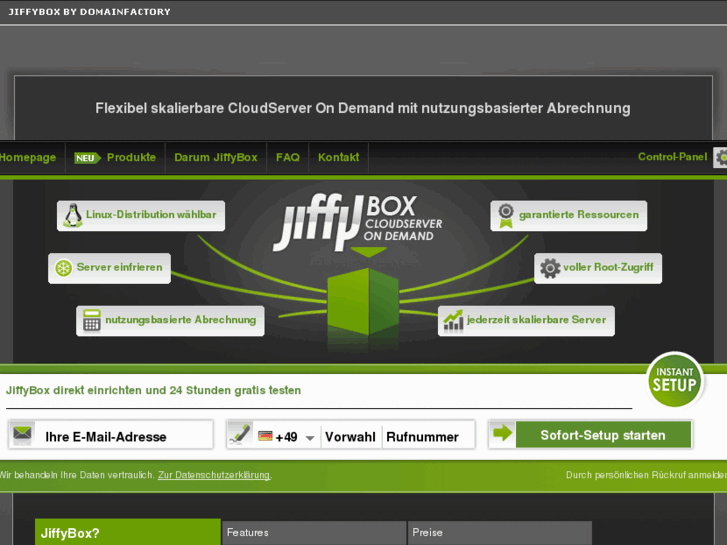Switch to the Preise tab

pos(499,533)
